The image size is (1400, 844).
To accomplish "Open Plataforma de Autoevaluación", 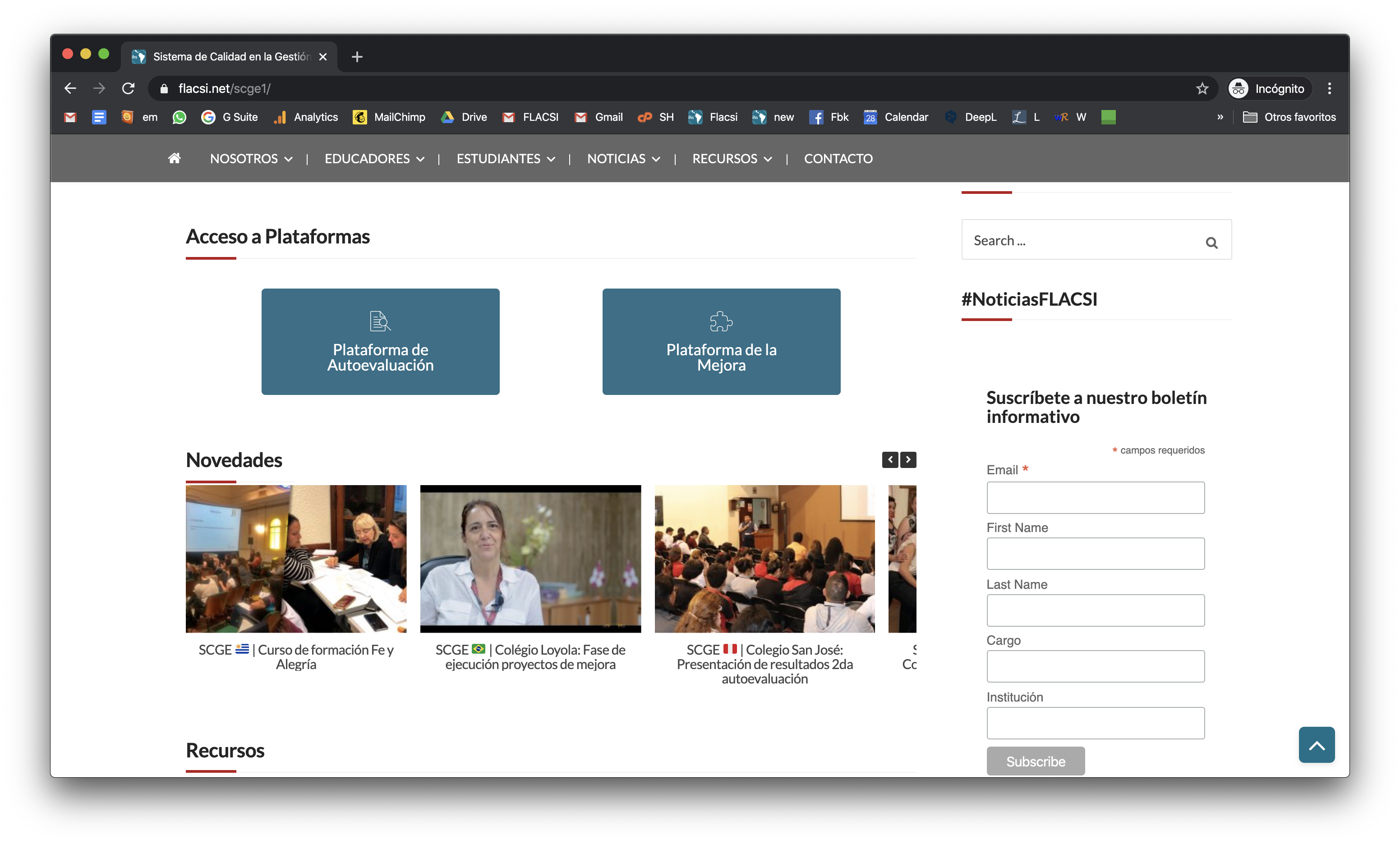I will (380, 341).
